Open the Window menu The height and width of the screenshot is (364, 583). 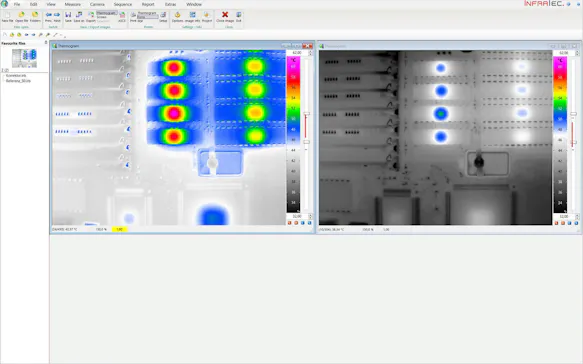point(194,4)
